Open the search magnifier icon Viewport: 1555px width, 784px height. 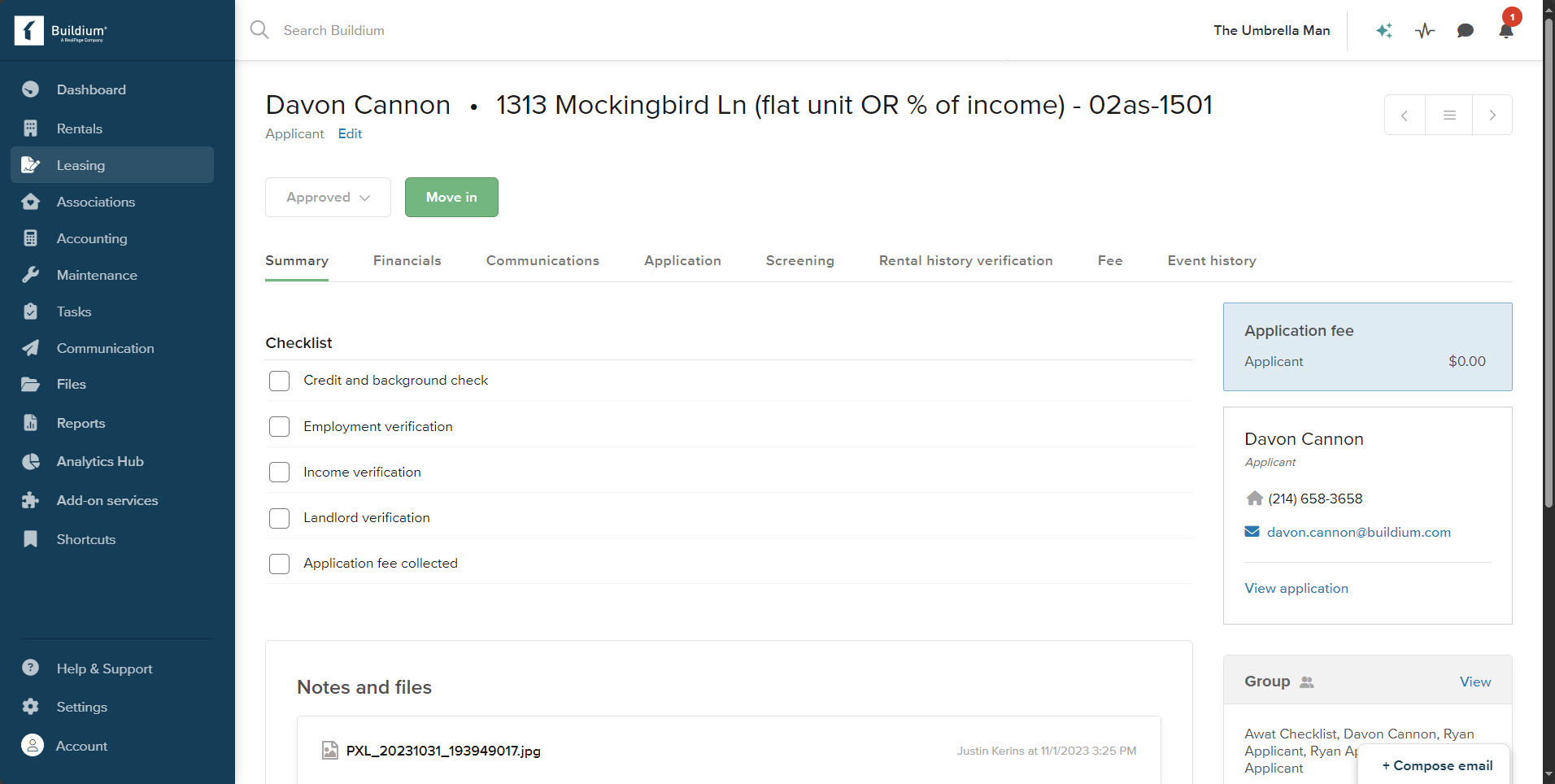pos(259,29)
